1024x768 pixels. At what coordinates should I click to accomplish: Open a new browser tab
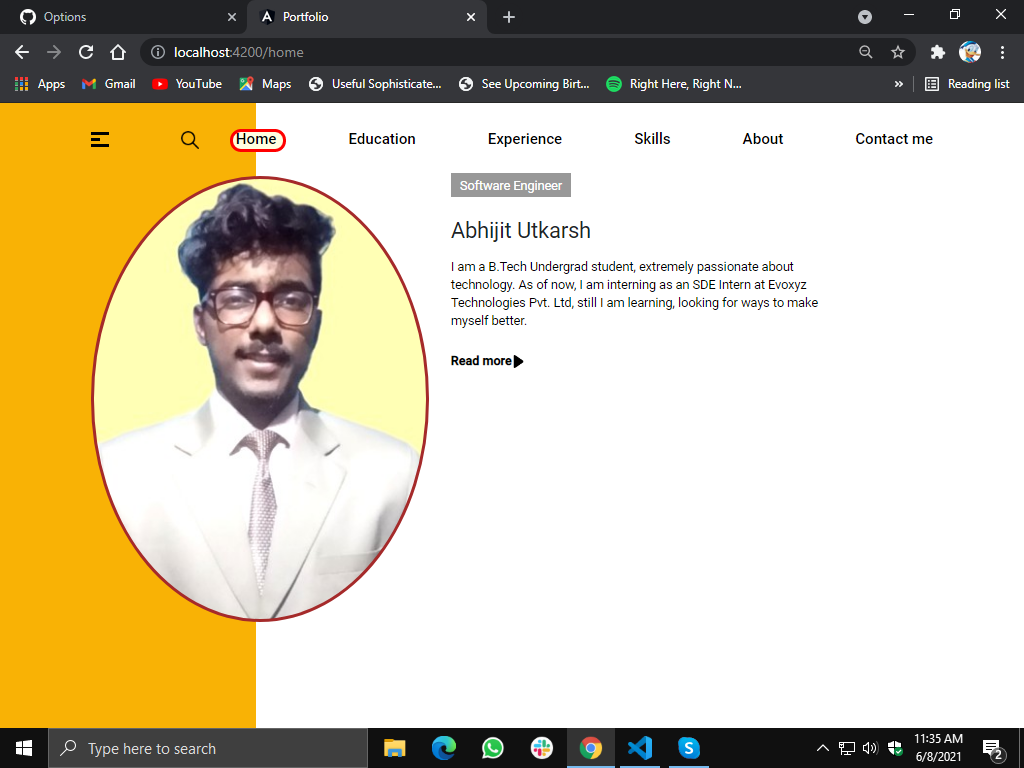point(509,17)
